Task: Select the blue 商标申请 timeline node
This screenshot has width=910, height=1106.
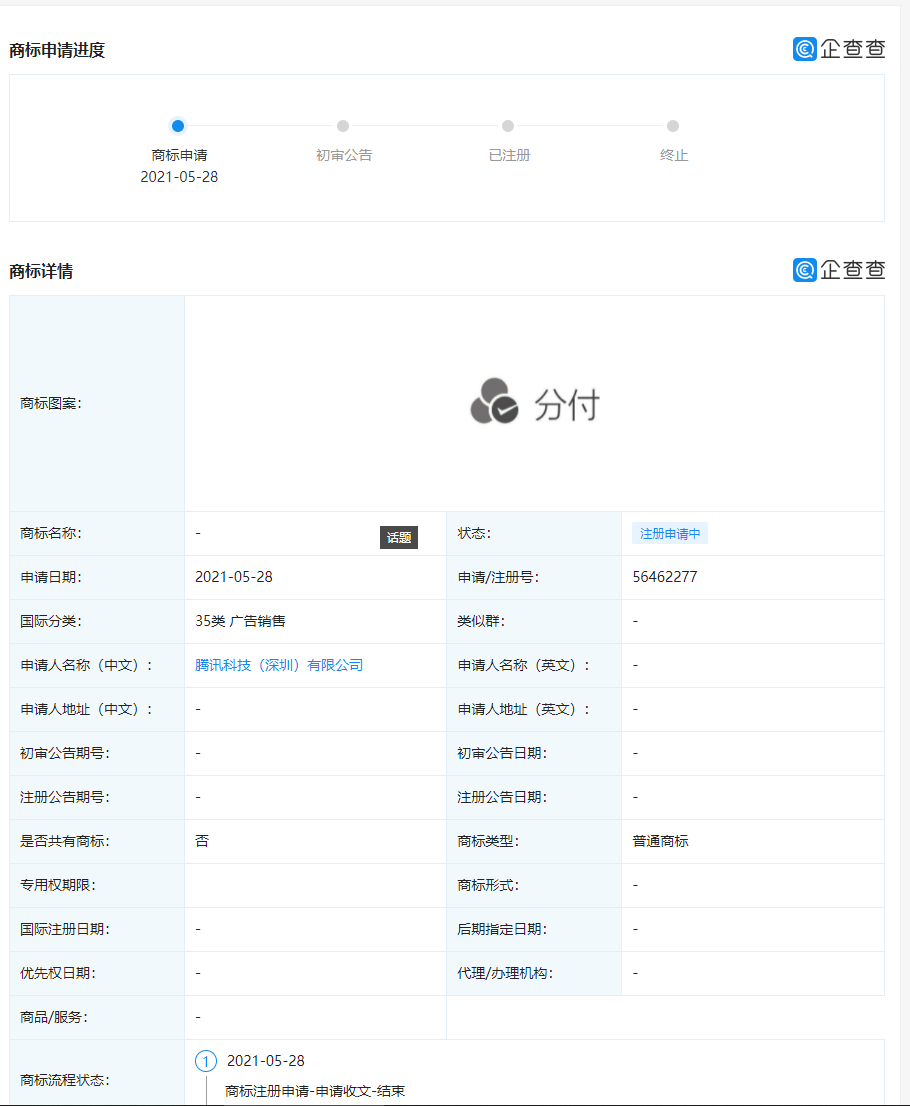Action: click(x=178, y=126)
